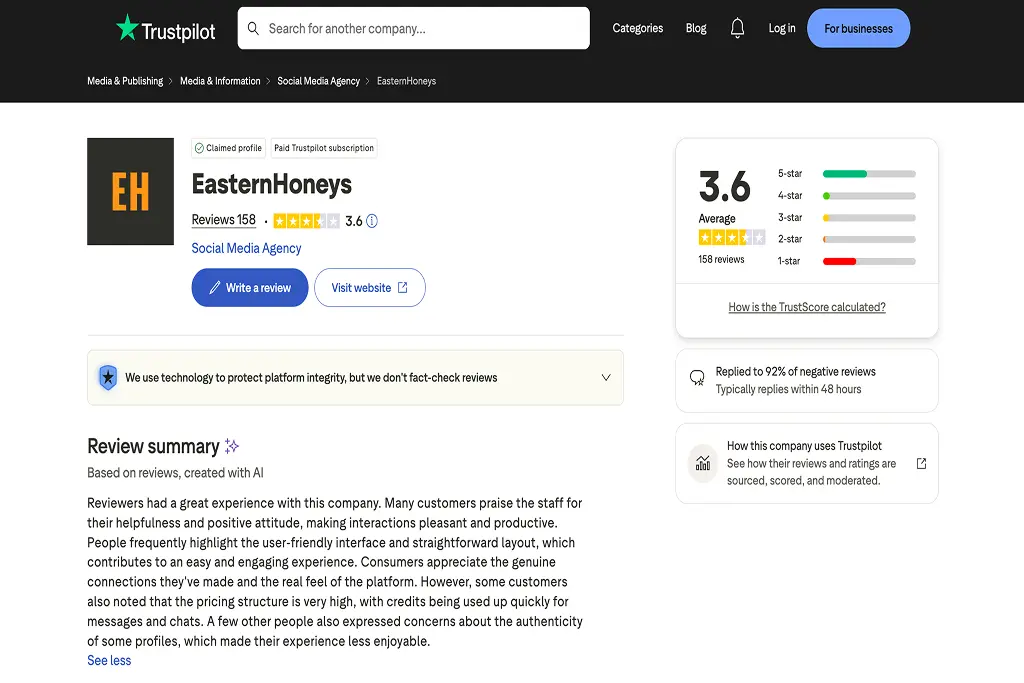Open the Blog section
Screen dimensions: 1024x683
coord(696,28)
